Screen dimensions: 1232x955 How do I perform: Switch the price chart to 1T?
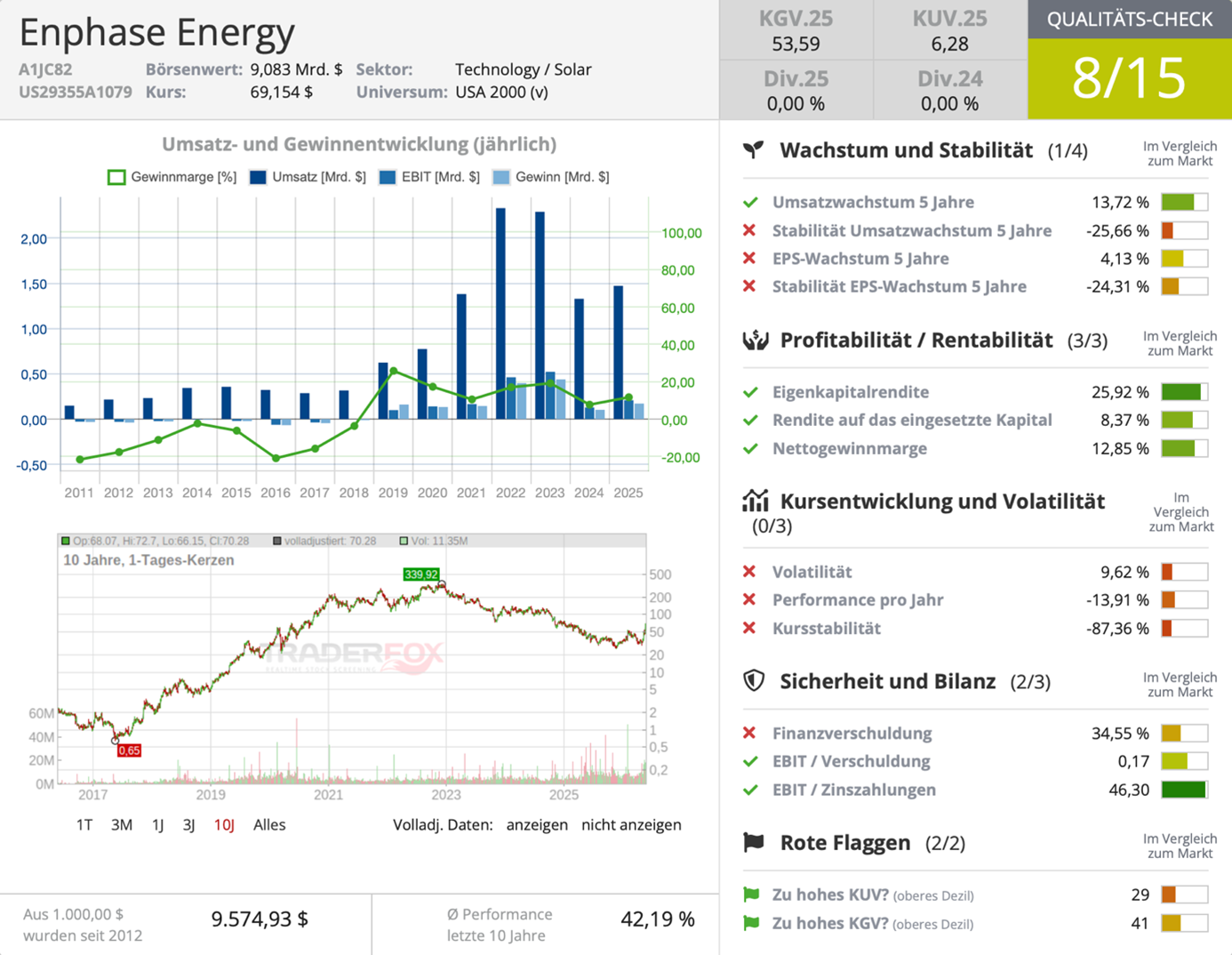click(x=84, y=825)
